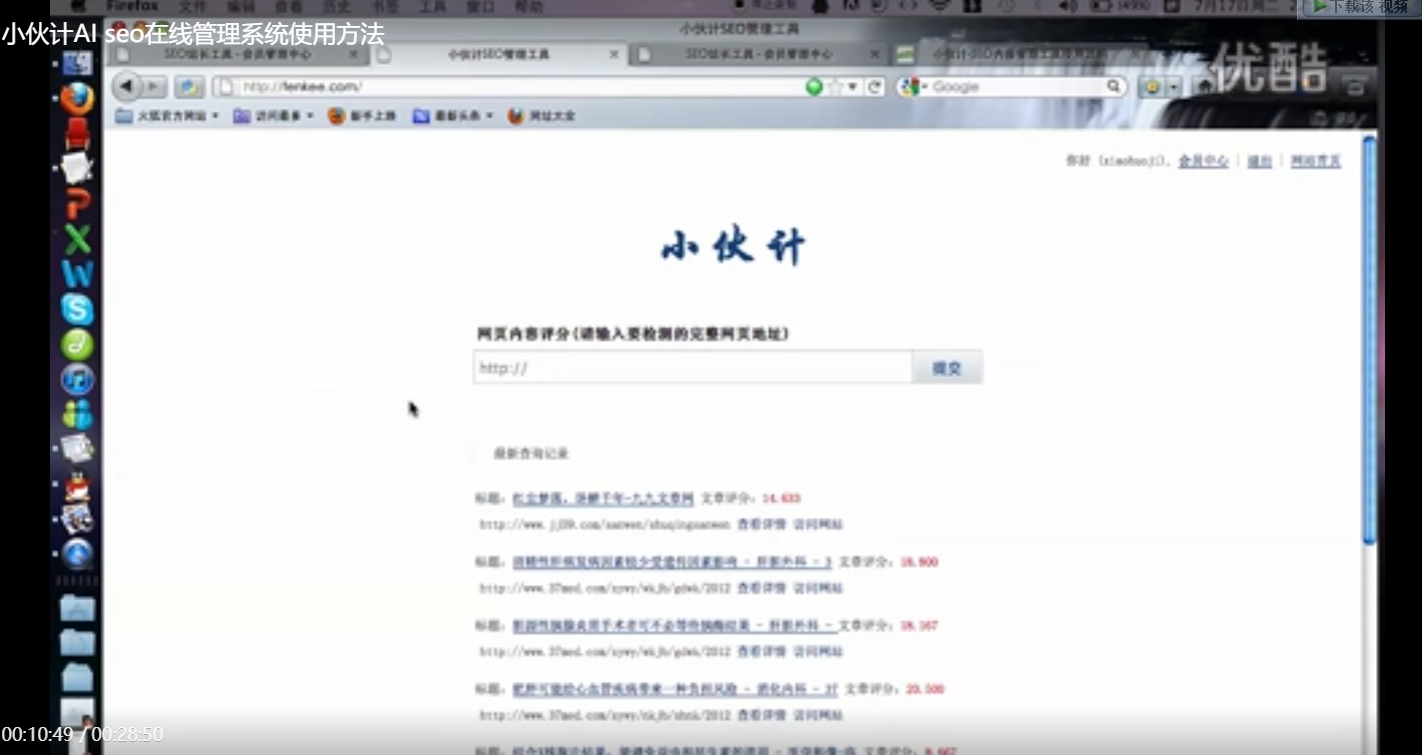Open the 编辑 menu
Image resolution: width=1422 pixels, height=755 pixels.
240,6
